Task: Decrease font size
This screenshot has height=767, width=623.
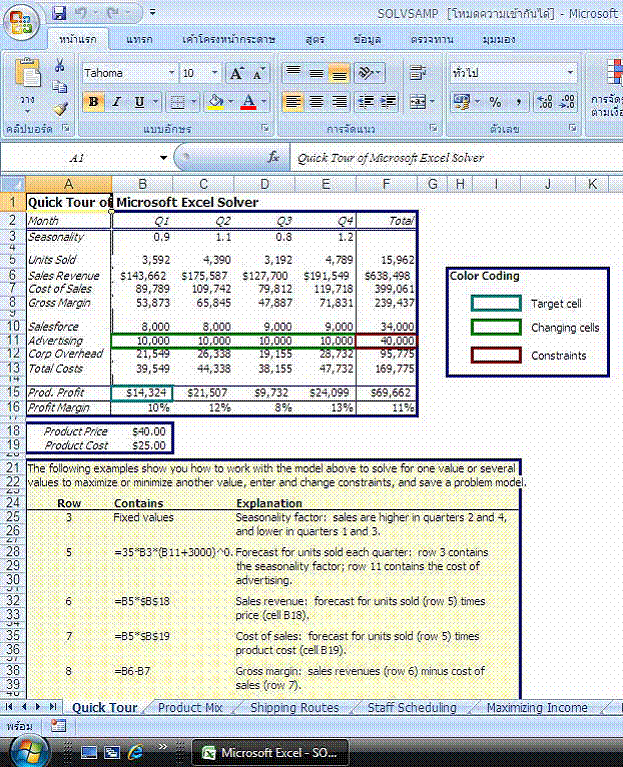Action: [258, 73]
